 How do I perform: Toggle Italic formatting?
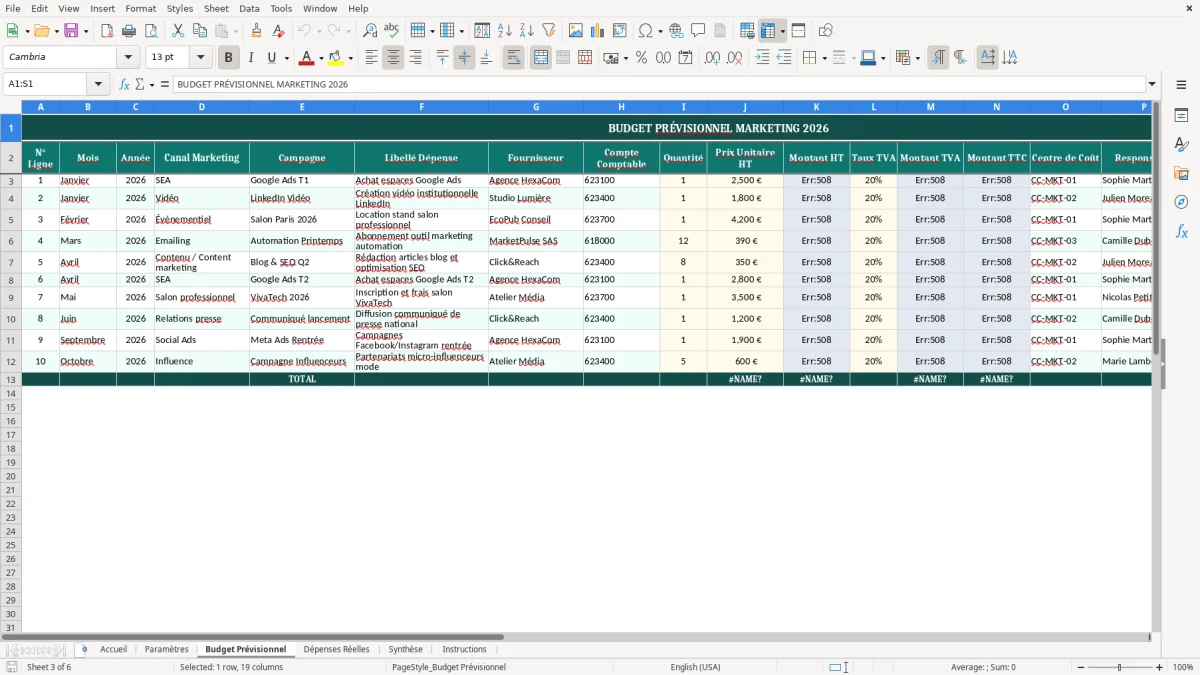point(251,58)
